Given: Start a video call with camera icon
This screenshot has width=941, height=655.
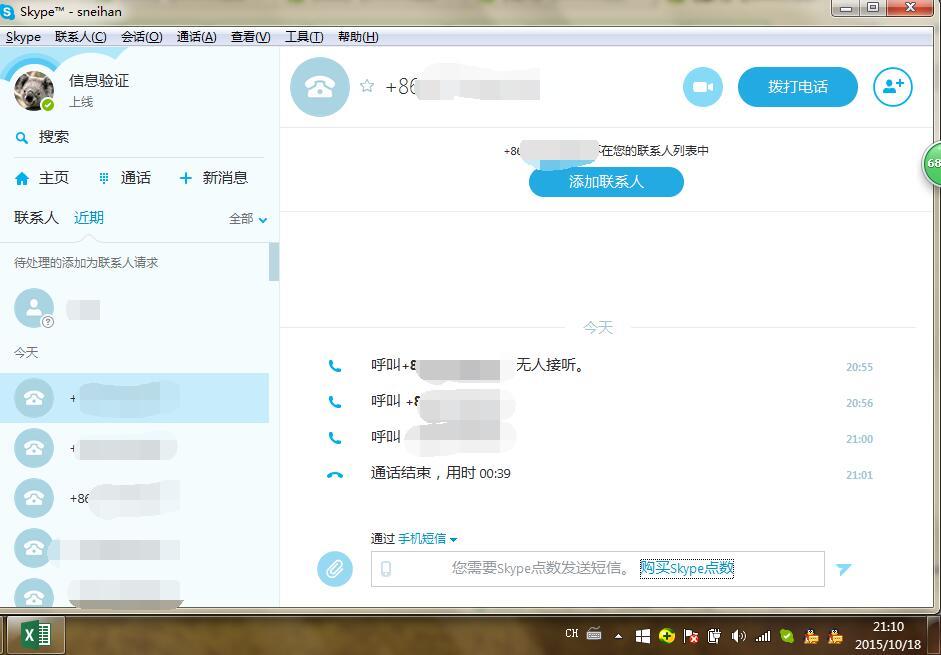Looking at the screenshot, I should click(702, 87).
